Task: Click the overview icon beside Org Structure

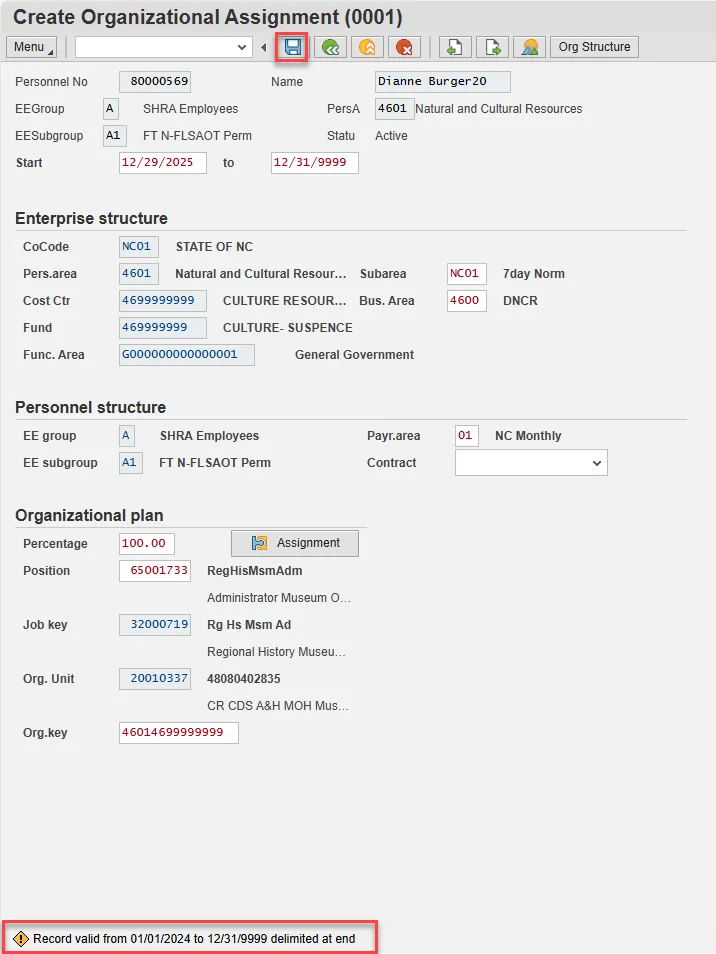Action: click(529, 47)
